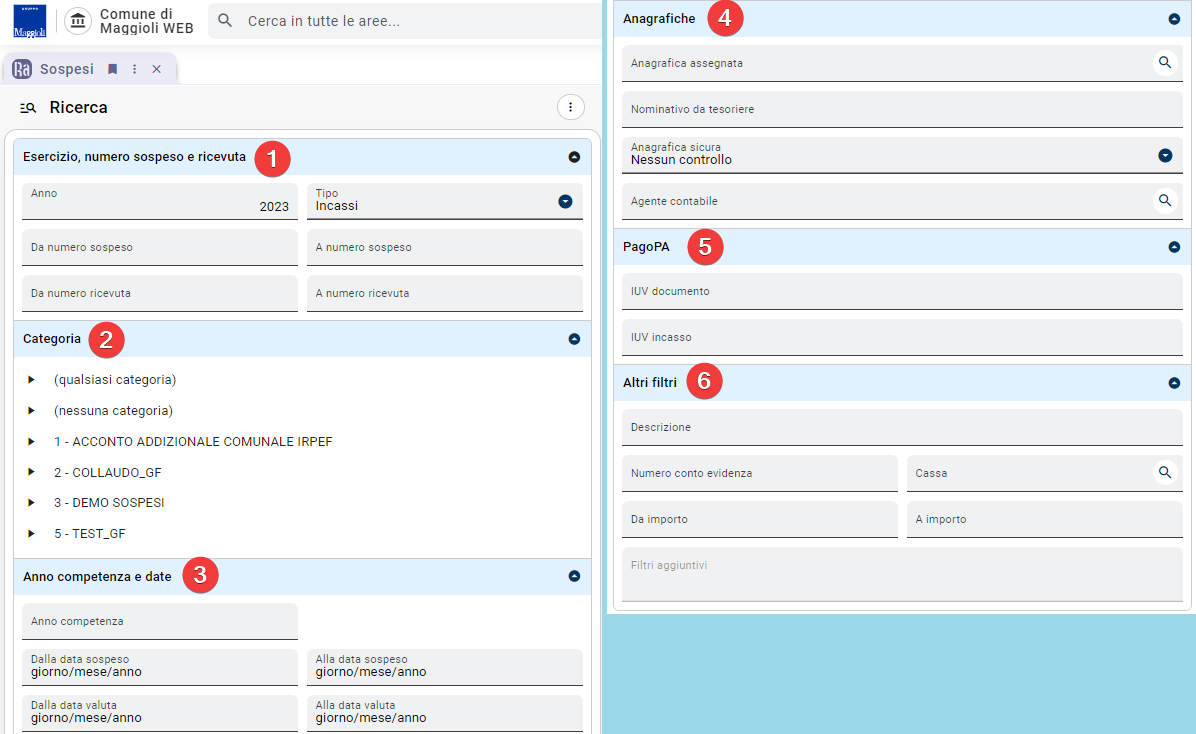Expand the (nessuna categoria) tree node
The width and height of the screenshot is (1196, 734).
(31, 410)
